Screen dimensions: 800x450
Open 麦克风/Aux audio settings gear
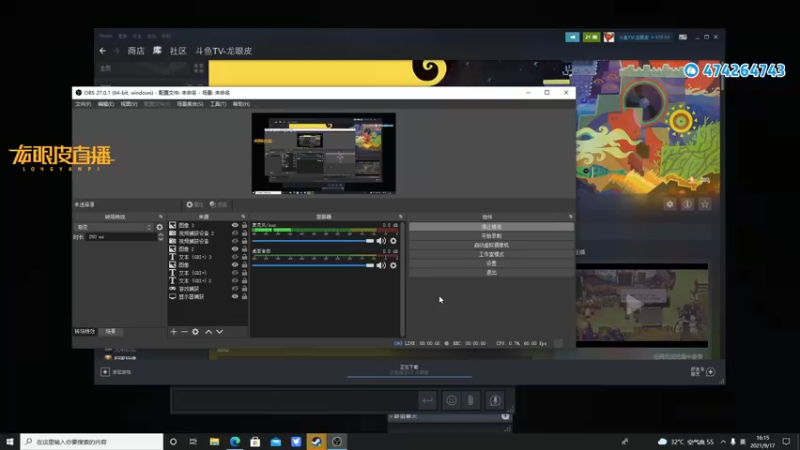coord(393,241)
